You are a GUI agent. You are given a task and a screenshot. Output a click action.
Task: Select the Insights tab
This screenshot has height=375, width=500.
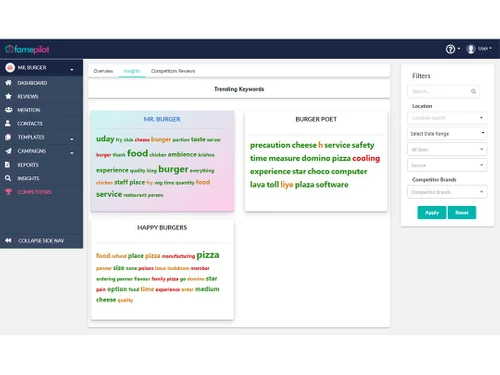click(x=132, y=71)
